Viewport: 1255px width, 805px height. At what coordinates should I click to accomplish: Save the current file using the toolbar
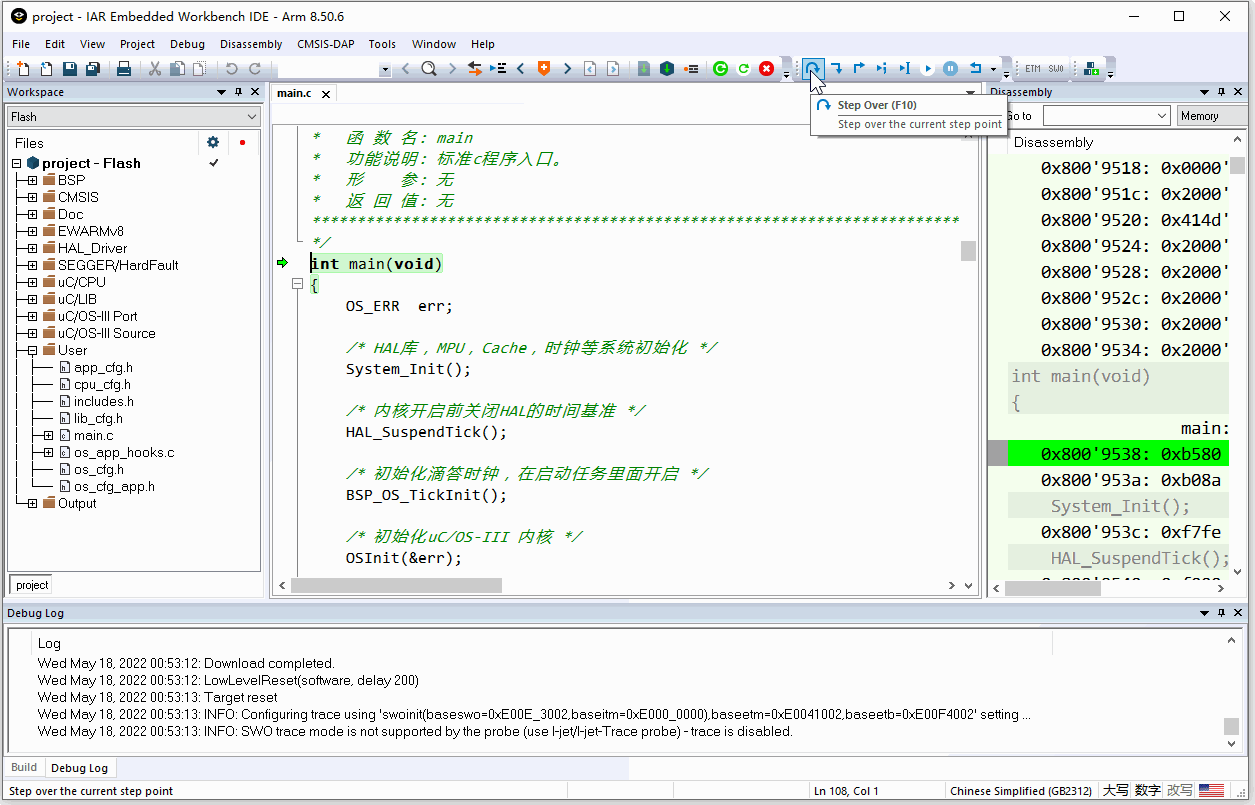coord(70,69)
